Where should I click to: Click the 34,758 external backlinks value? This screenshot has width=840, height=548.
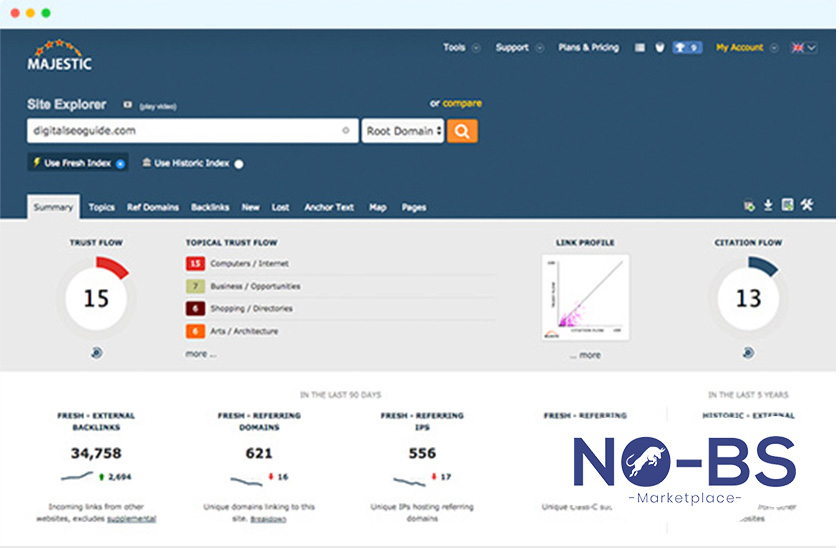click(x=96, y=453)
